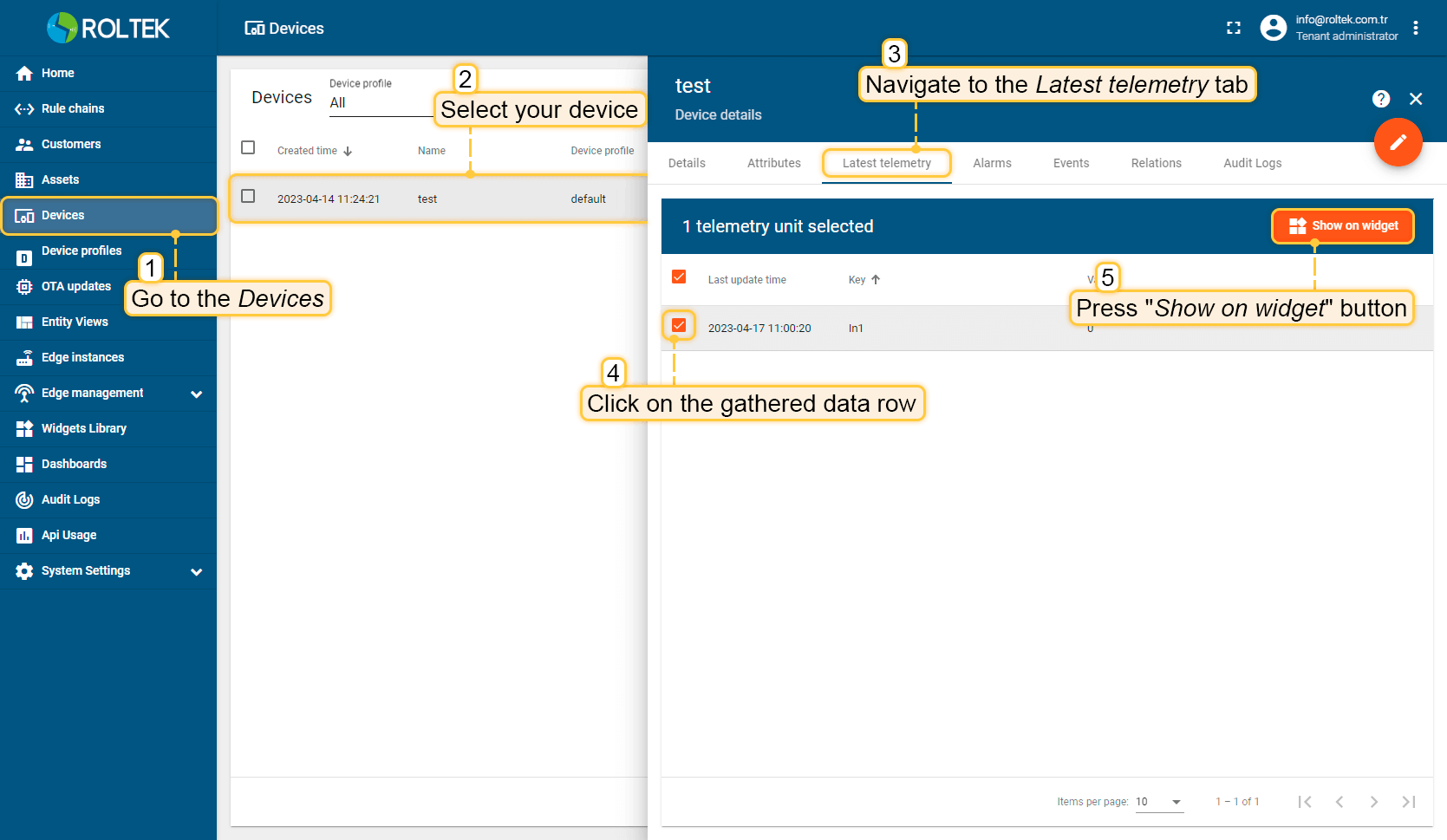This screenshot has width=1447, height=840.
Task: Open Rule chains from sidebar
Action: (x=73, y=108)
